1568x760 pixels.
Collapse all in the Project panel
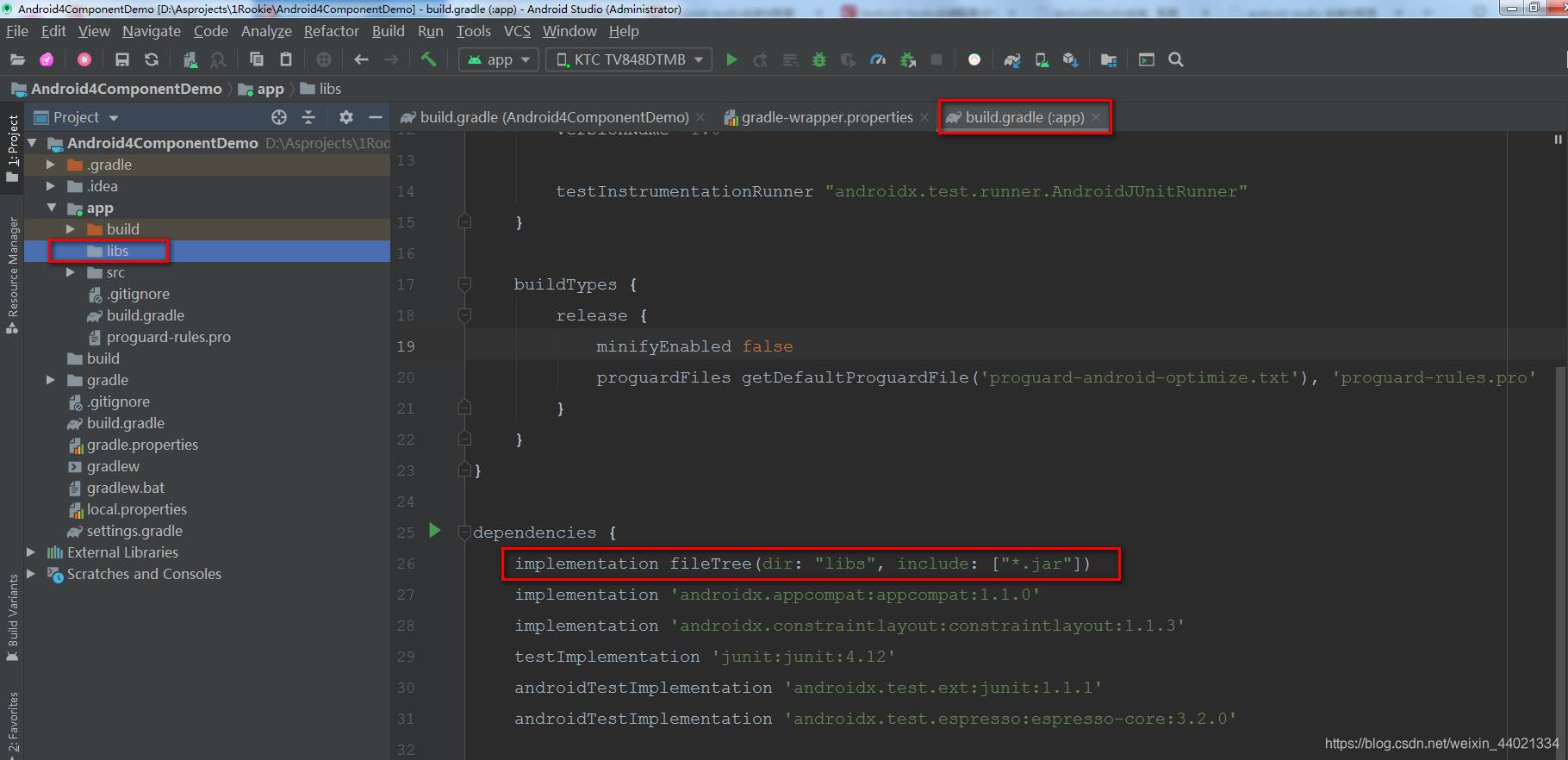pos(308,117)
